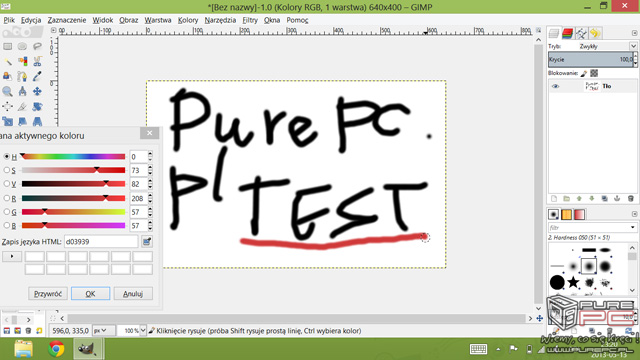The image size is (640, 360).
Task: Click the Anuluj button
Action: [x=133, y=293]
